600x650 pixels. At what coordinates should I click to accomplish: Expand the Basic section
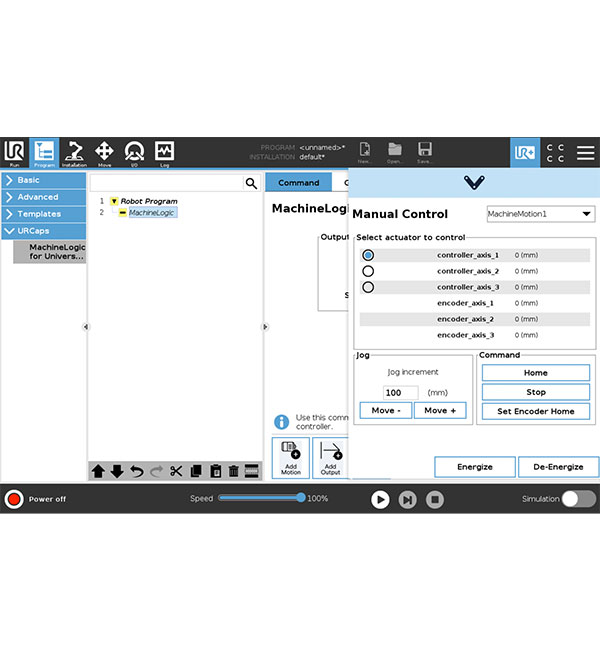coord(44,180)
